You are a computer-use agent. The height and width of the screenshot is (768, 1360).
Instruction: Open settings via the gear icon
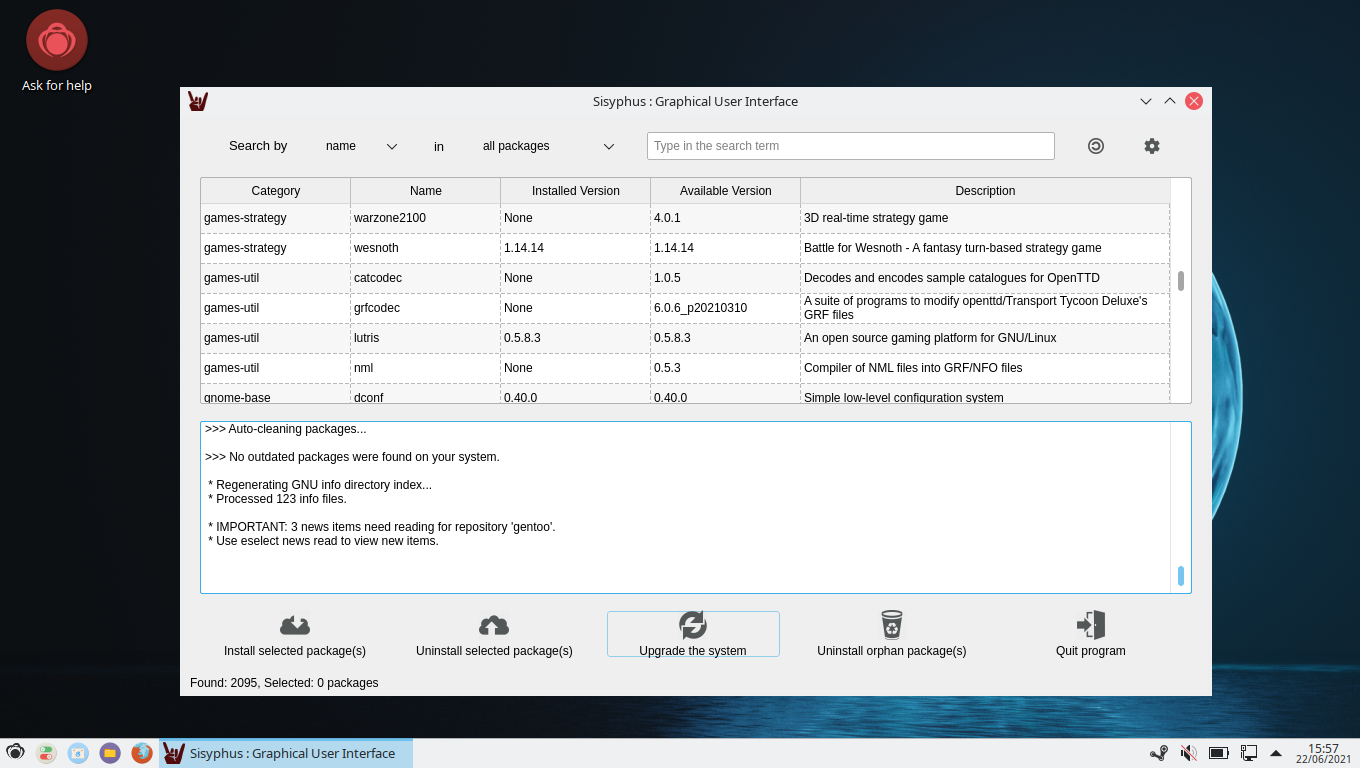tap(1152, 146)
